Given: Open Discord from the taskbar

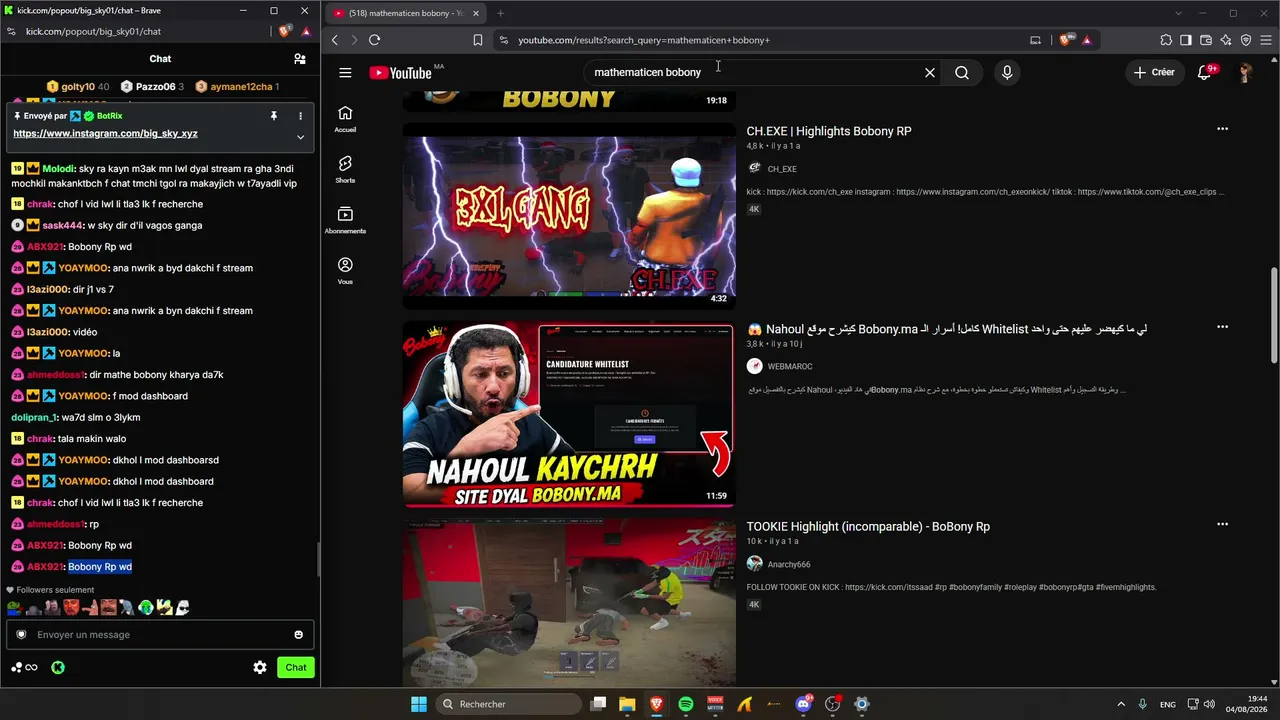Looking at the screenshot, I should tap(803, 704).
